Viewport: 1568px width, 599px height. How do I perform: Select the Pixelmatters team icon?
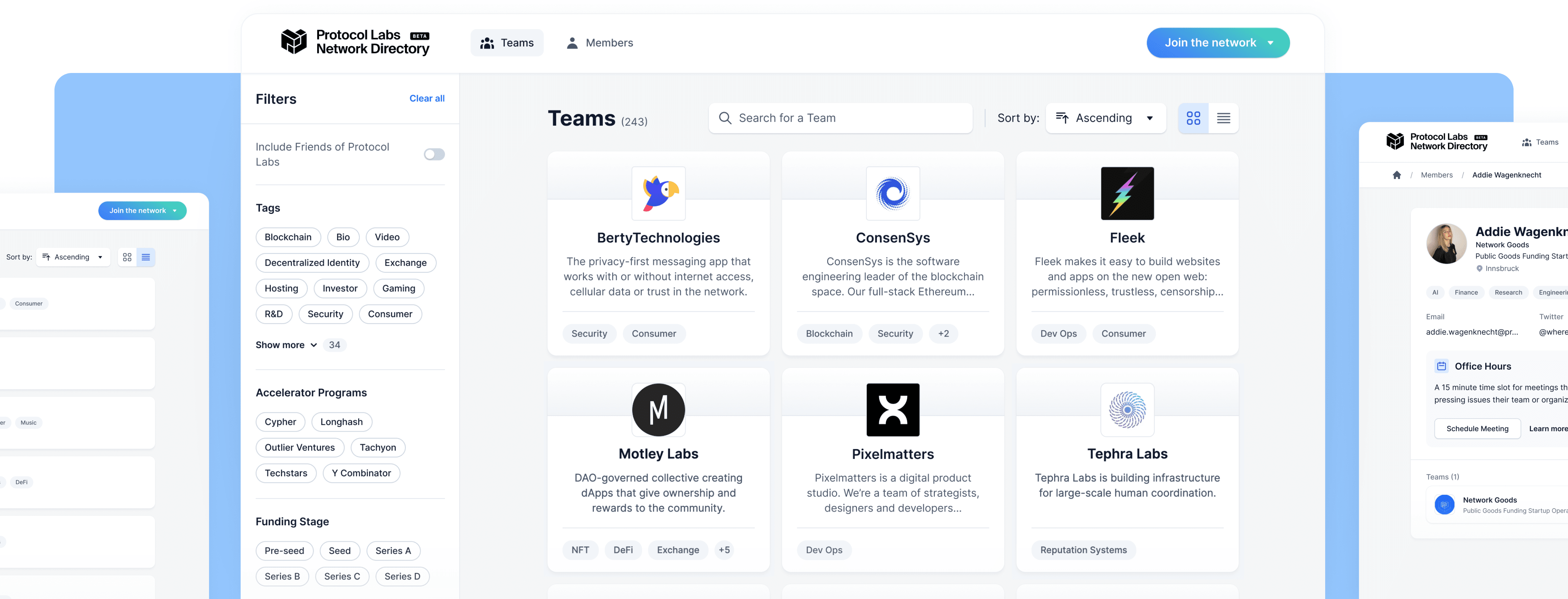pyautogui.click(x=893, y=410)
